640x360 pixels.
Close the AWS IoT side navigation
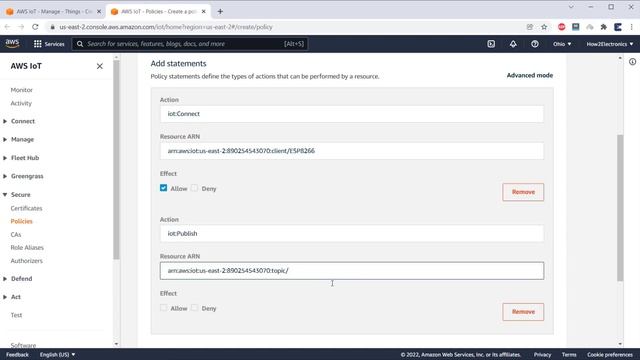(x=100, y=66)
